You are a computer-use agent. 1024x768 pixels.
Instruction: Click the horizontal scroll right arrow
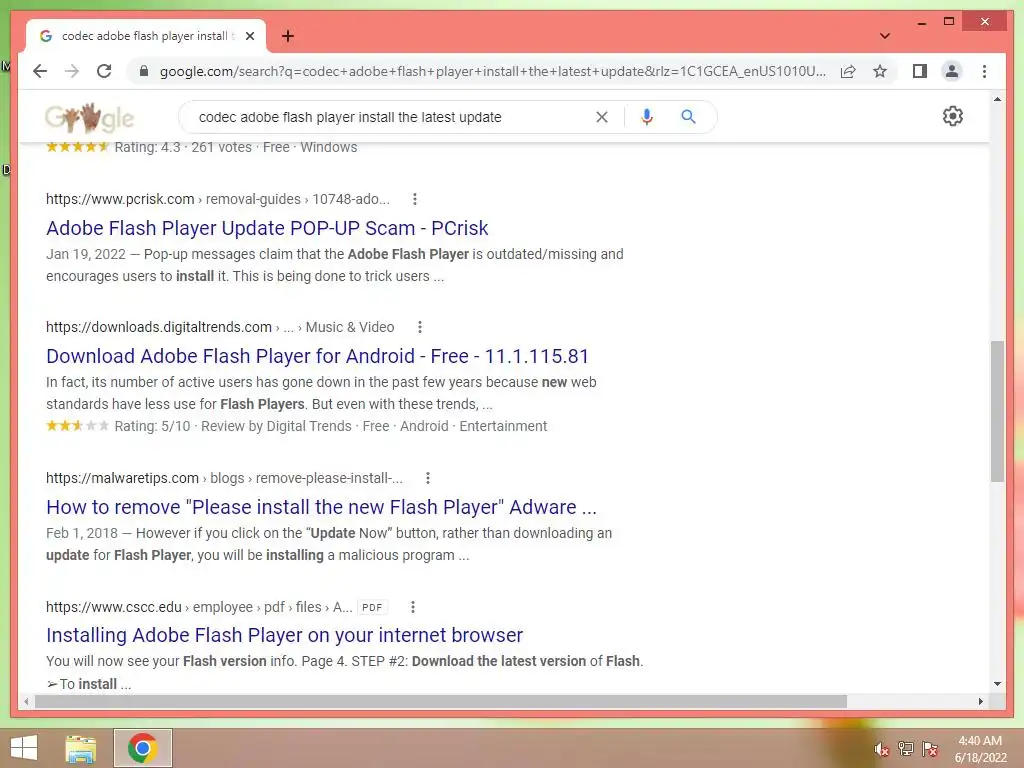[x=980, y=701]
